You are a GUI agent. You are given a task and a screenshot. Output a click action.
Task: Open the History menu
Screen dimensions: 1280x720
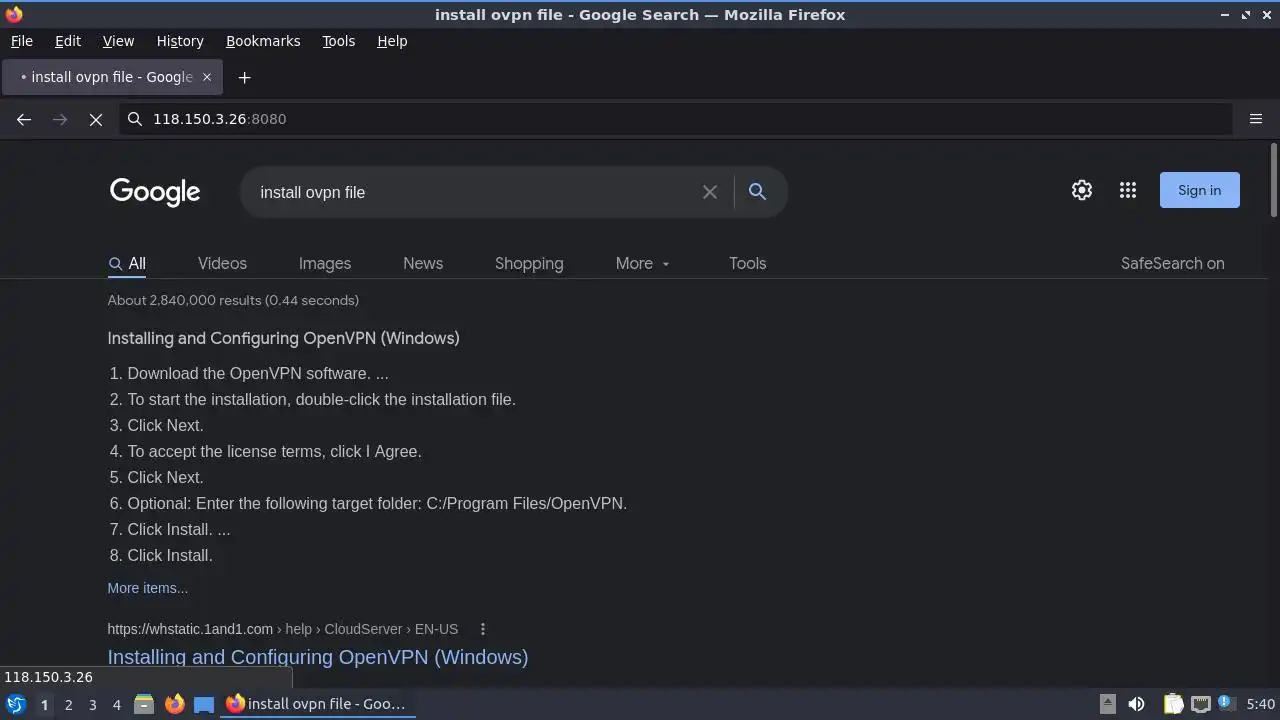(180, 41)
